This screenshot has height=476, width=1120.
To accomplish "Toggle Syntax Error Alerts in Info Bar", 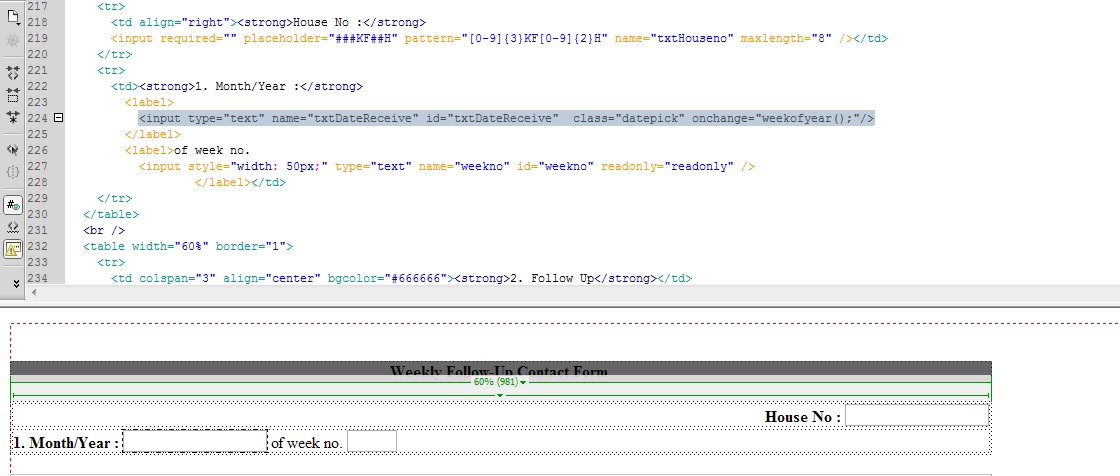I will click(x=13, y=249).
